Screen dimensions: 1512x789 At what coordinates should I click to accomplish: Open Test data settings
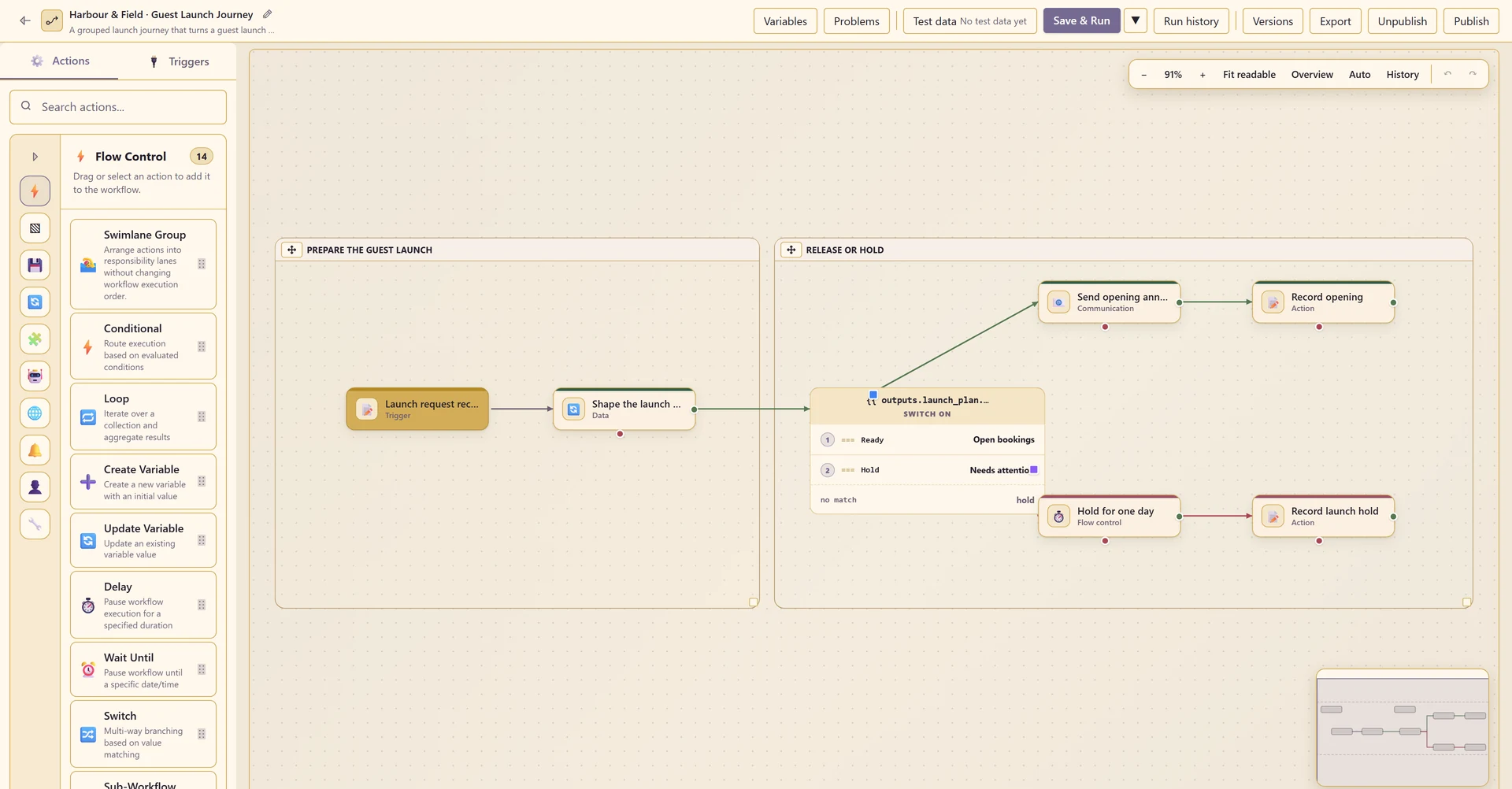click(969, 21)
